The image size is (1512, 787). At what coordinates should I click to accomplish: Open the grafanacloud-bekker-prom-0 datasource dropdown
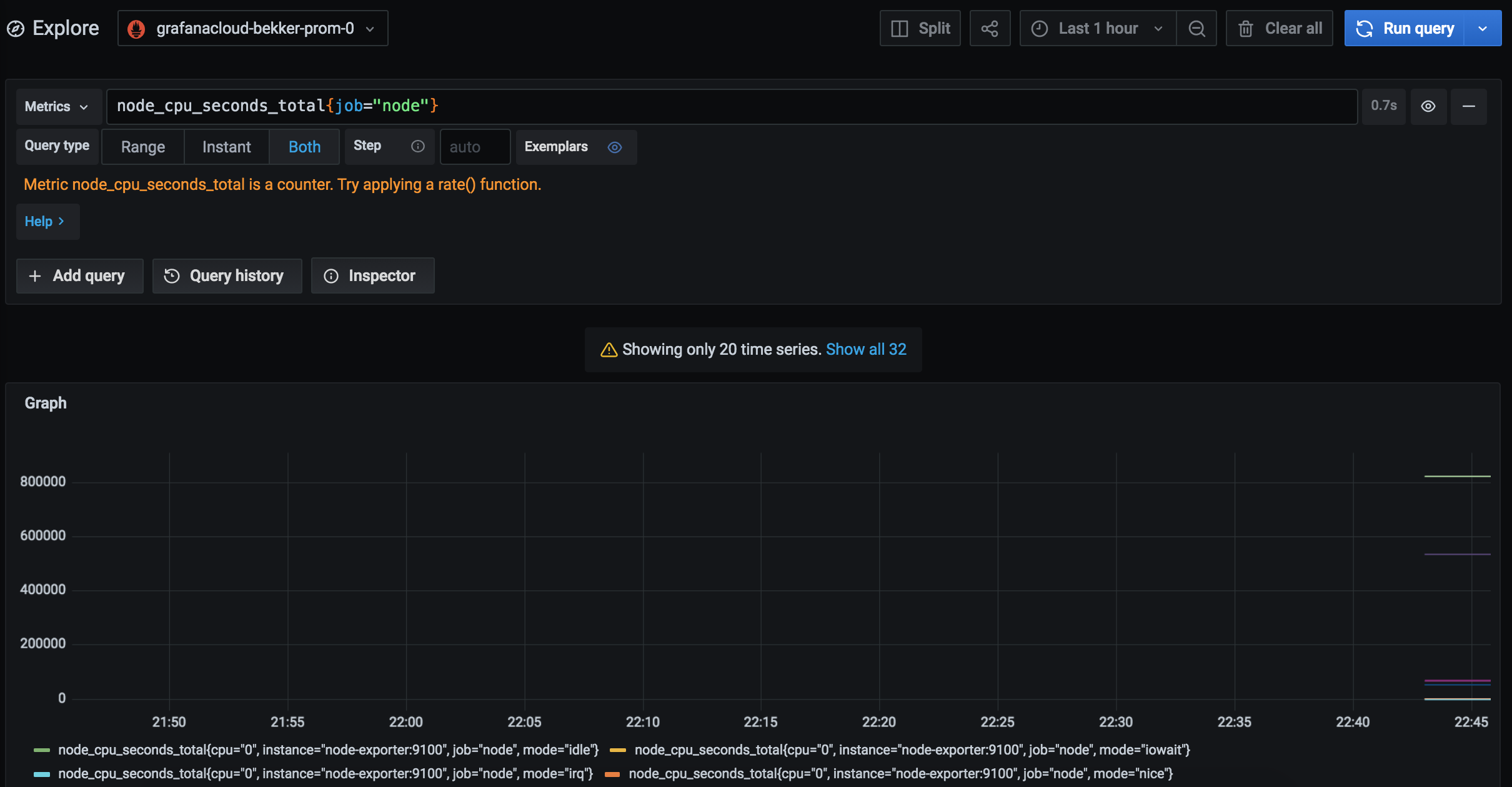(x=253, y=28)
